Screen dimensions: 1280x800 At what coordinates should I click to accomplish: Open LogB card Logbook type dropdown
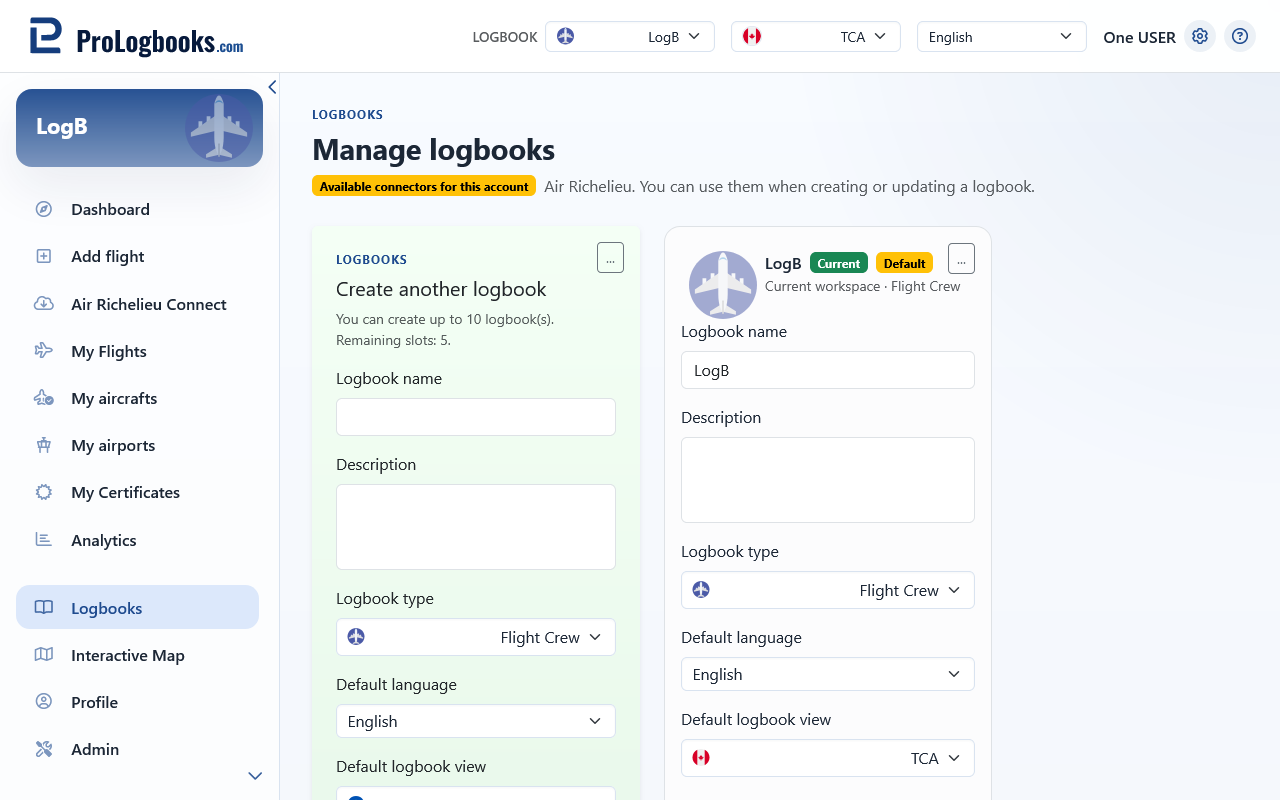(828, 590)
